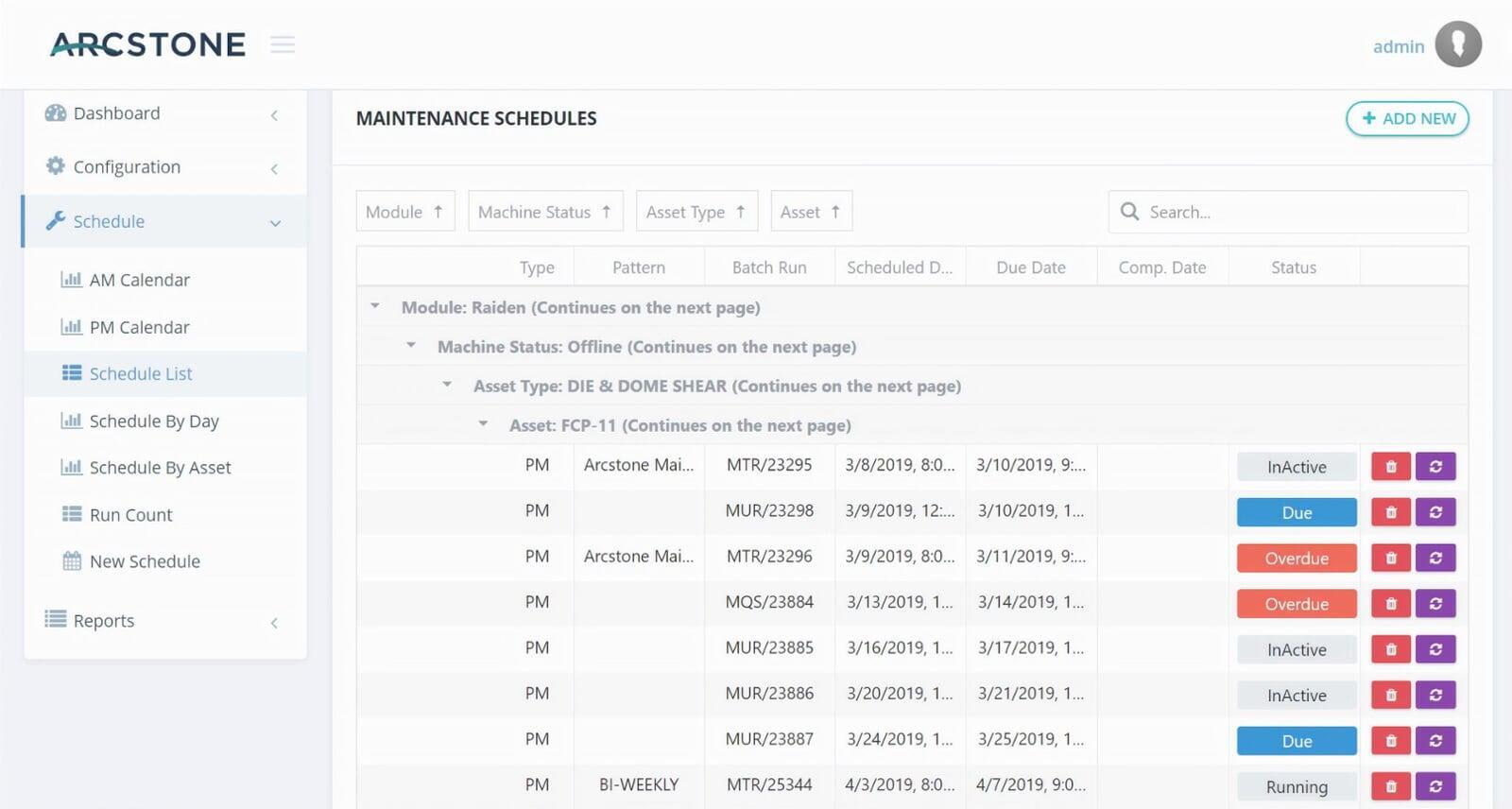This screenshot has height=809, width=1512.
Task: Go to Schedule By Asset page
Action: point(160,468)
